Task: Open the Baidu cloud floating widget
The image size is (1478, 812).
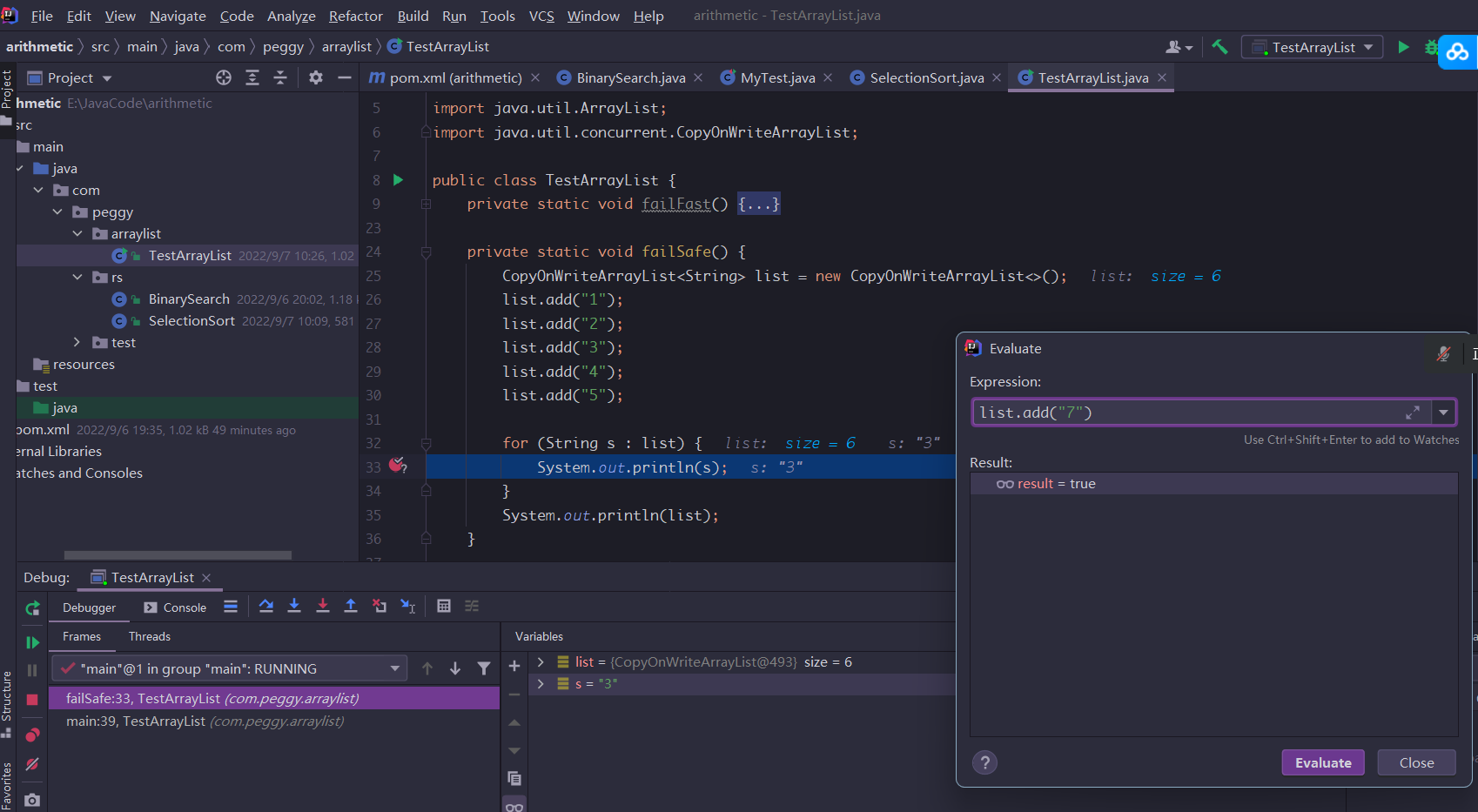Action: click(x=1458, y=52)
